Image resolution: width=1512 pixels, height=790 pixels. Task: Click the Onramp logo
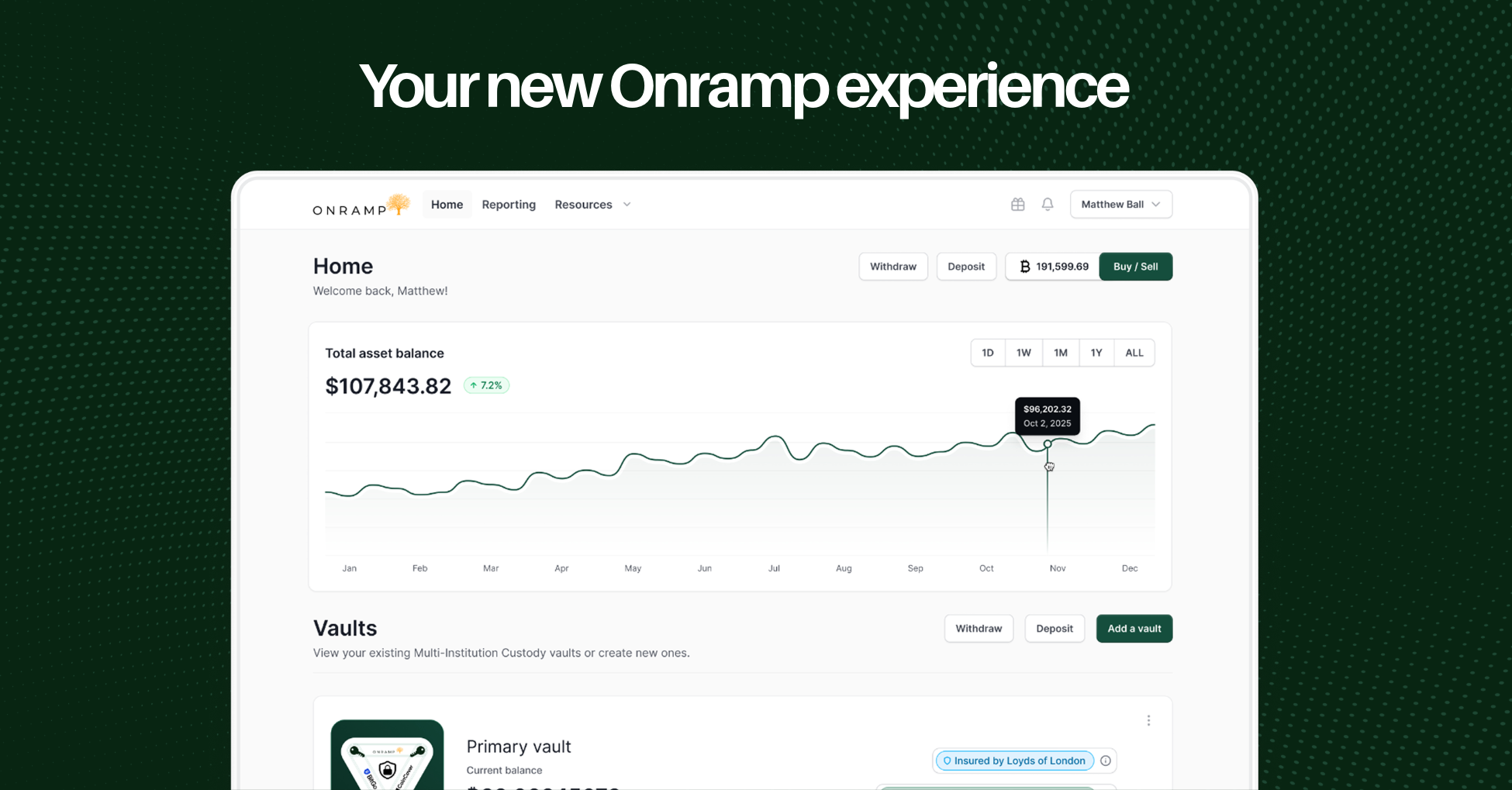tap(361, 205)
